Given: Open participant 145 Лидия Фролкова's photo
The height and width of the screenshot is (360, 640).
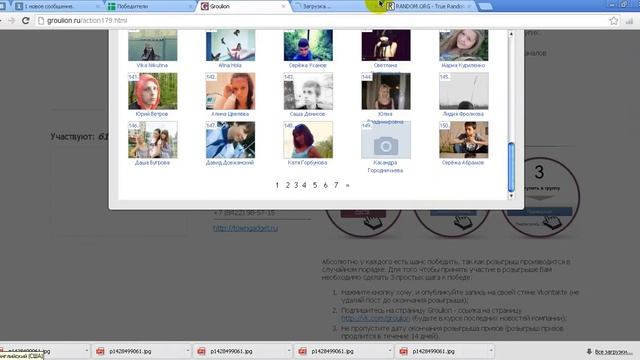Looking at the screenshot, I should [x=464, y=91].
